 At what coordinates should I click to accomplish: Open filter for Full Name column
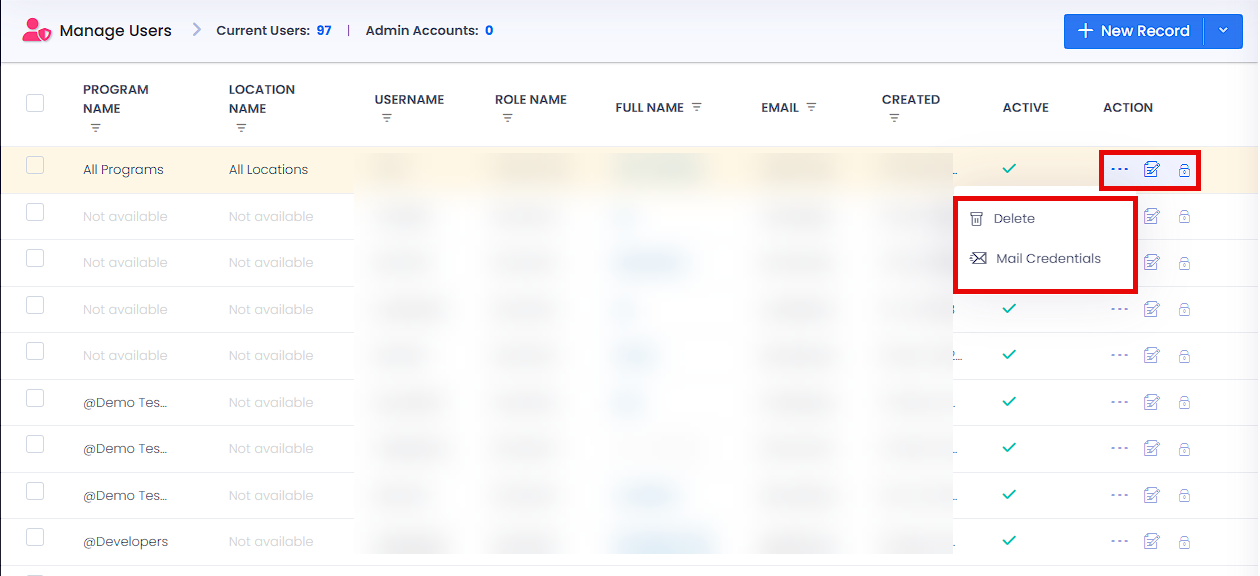pos(697,107)
